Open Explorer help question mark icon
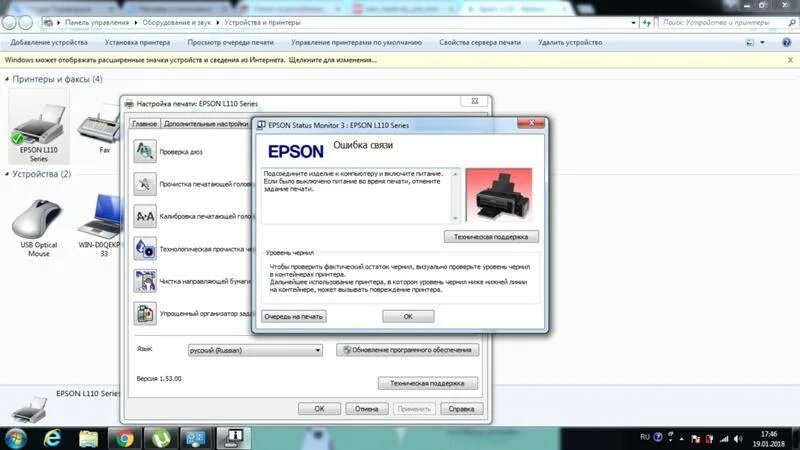The height and width of the screenshot is (450, 800). 787,42
